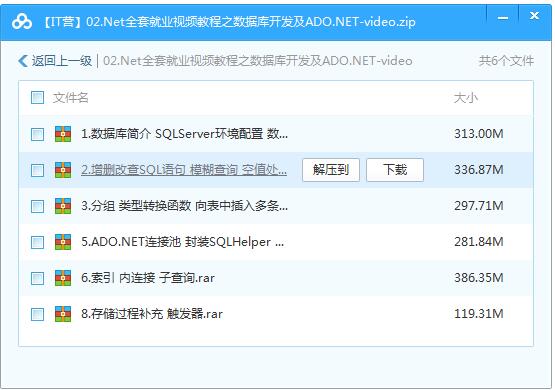
Task: Click archive icon of 8.存储过程补充 file
Action: (x=63, y=314)
